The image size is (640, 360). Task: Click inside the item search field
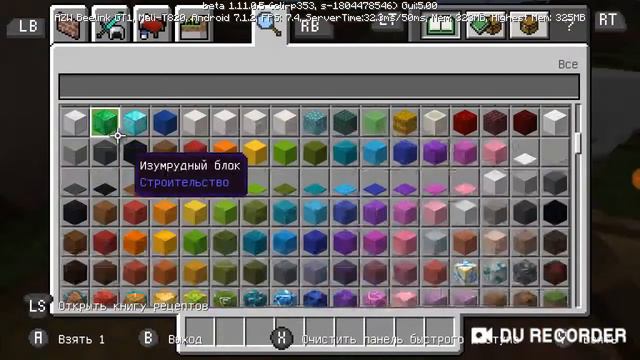click(319, 86)
